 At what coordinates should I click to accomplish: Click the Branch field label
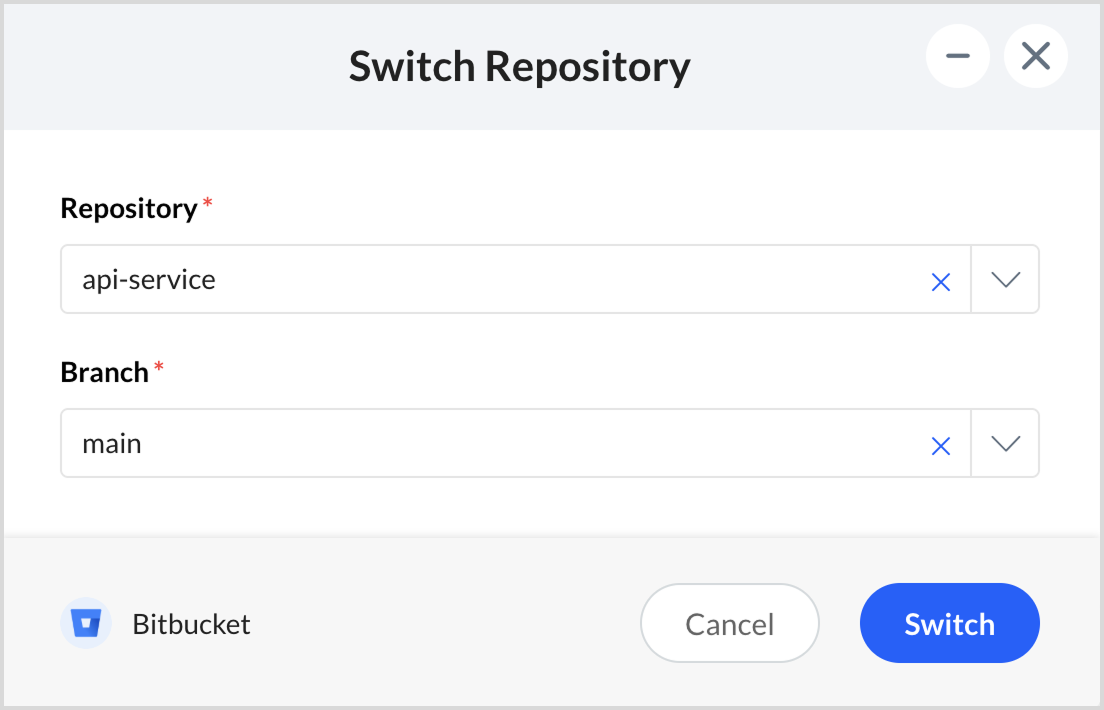tap(105, 373)
